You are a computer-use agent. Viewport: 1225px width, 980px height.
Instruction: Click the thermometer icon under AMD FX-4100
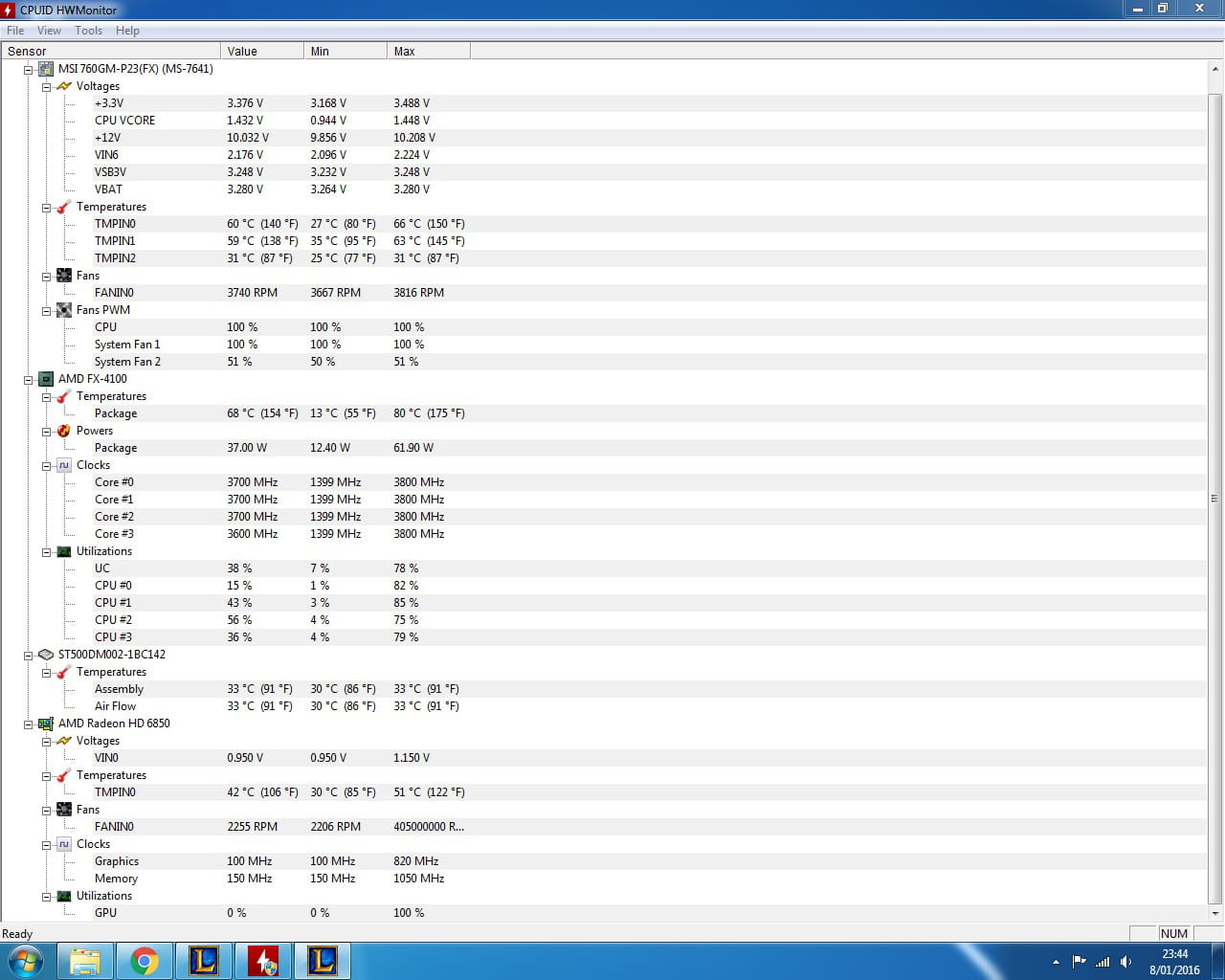click(64, 396)
